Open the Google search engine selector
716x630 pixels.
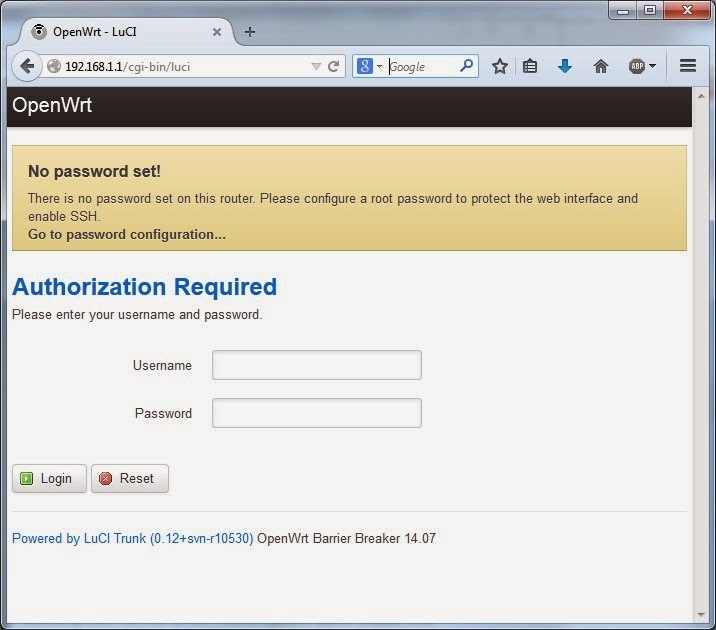pos(369,67)
